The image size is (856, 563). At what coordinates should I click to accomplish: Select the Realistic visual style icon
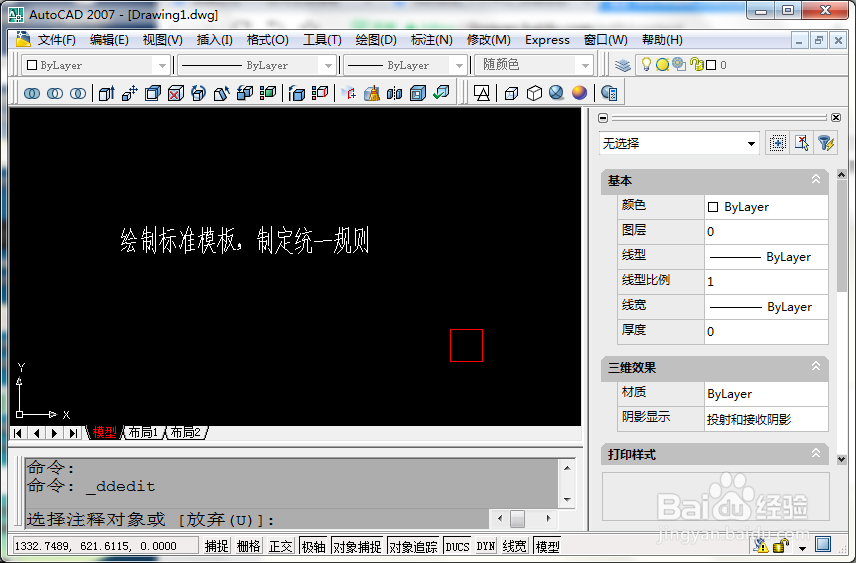(556, 93)
